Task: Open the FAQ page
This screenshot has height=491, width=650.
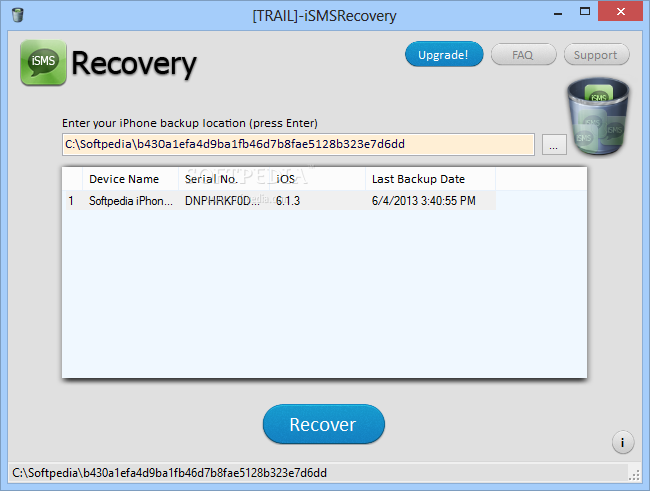Action: (523, 55)
